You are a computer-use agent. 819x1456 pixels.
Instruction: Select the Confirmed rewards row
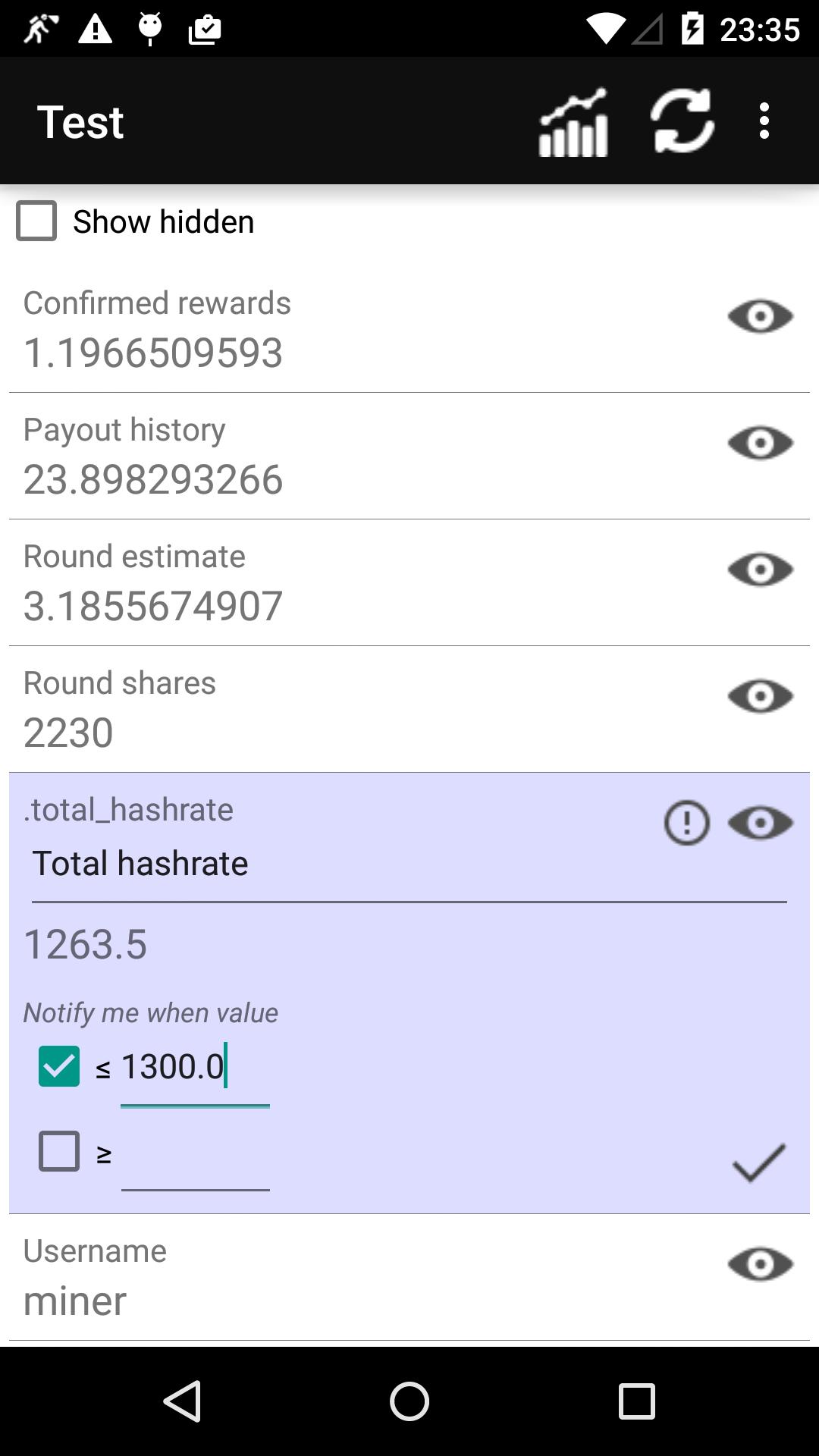coord(409,330)
